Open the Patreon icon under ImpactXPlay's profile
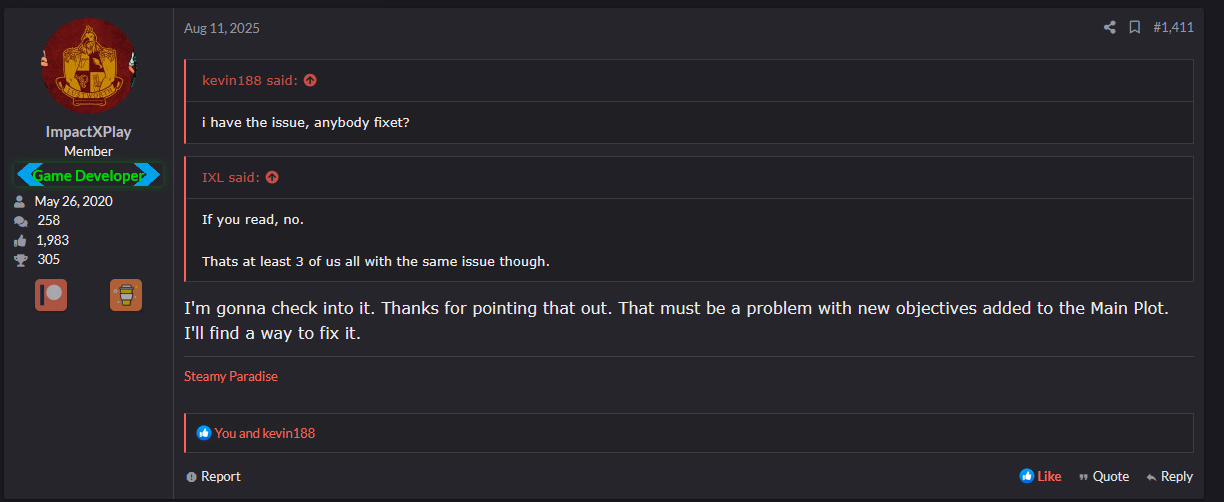Image resolution: width=1224 pixels, height=502 pixels. click(x=51, y=295)
